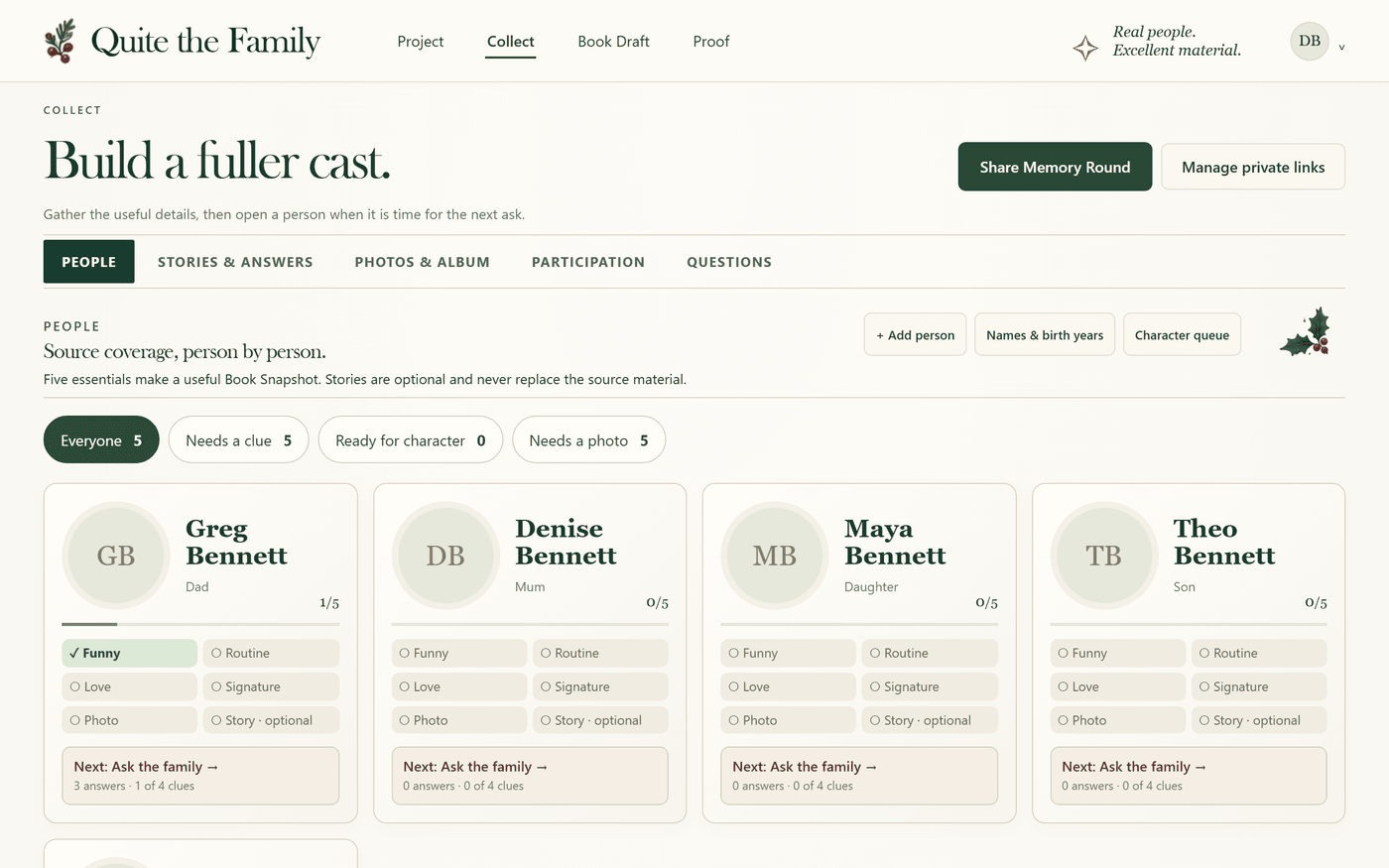Open Names & birth years
This screenshot has width=1389, height=868.
(1045, 335)
